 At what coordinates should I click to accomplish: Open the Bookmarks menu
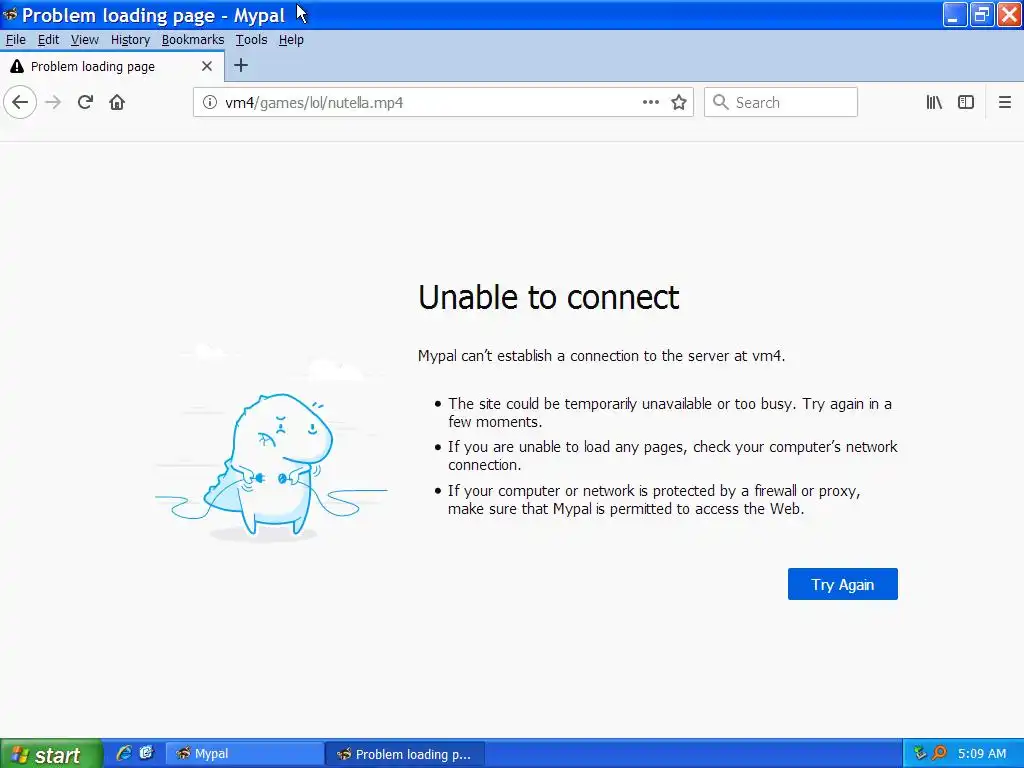pos(193,40)
